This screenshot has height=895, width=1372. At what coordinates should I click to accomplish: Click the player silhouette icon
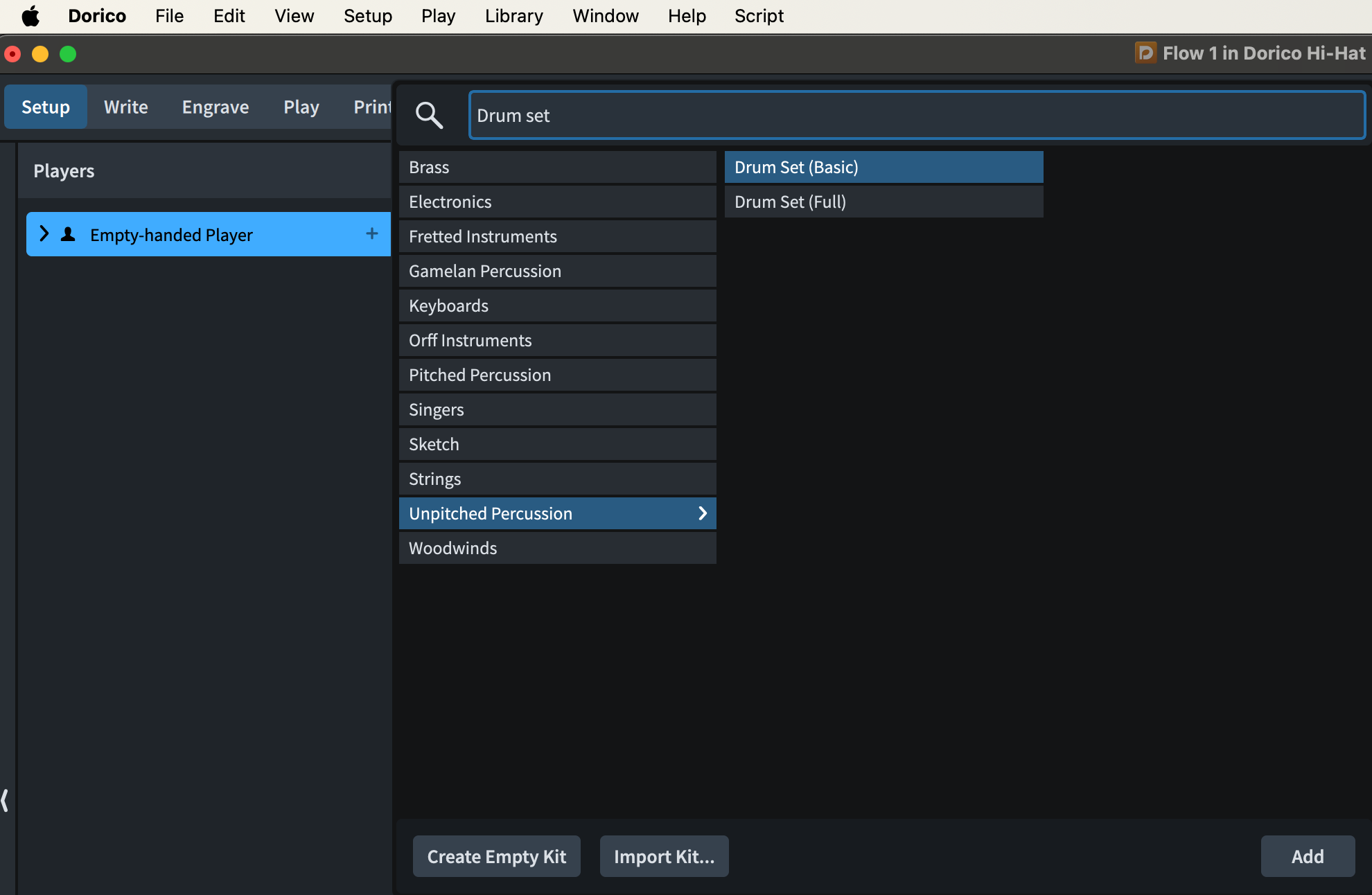(x=68, y=234)
